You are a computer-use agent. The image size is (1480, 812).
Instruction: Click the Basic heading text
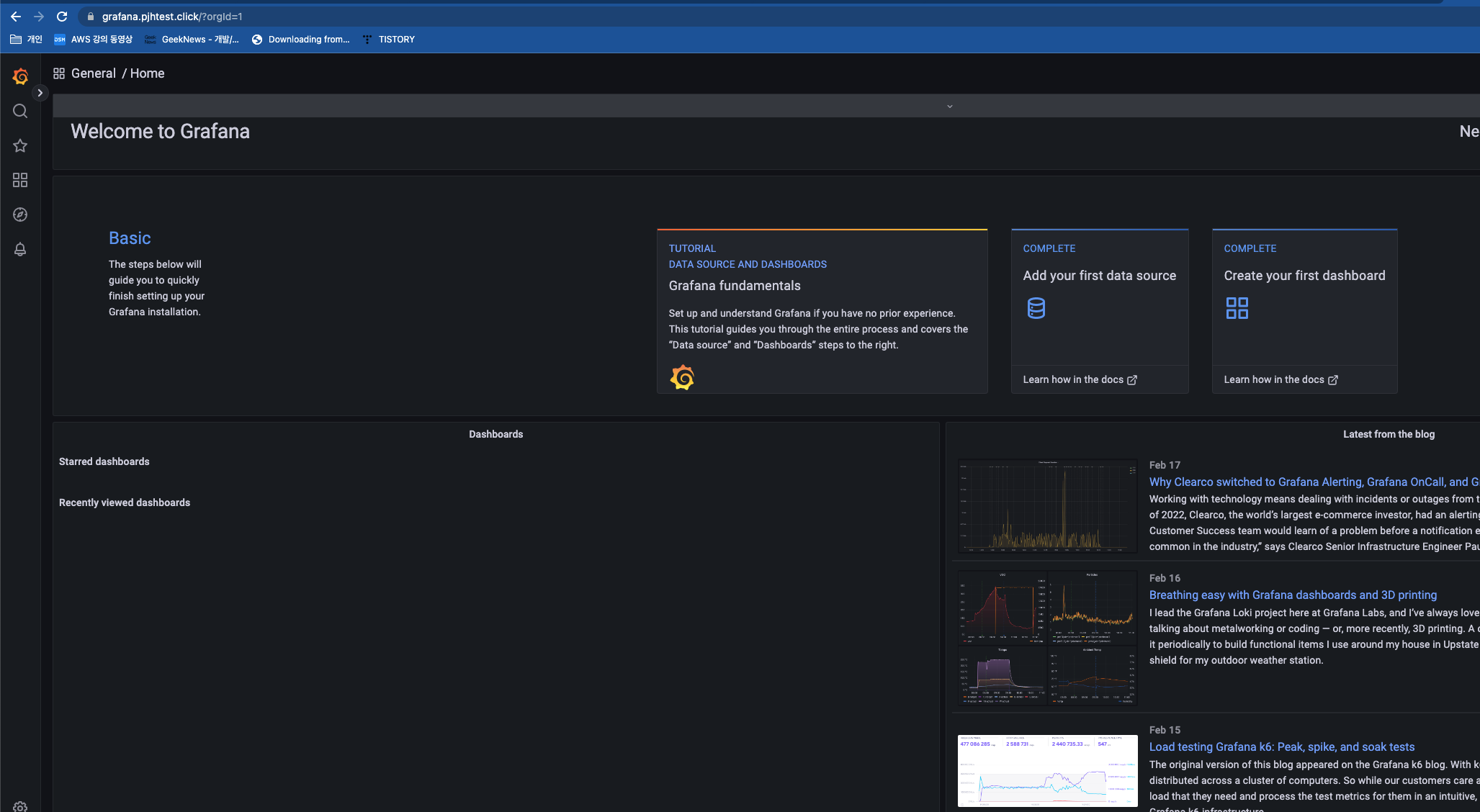[x=130, y=238]
